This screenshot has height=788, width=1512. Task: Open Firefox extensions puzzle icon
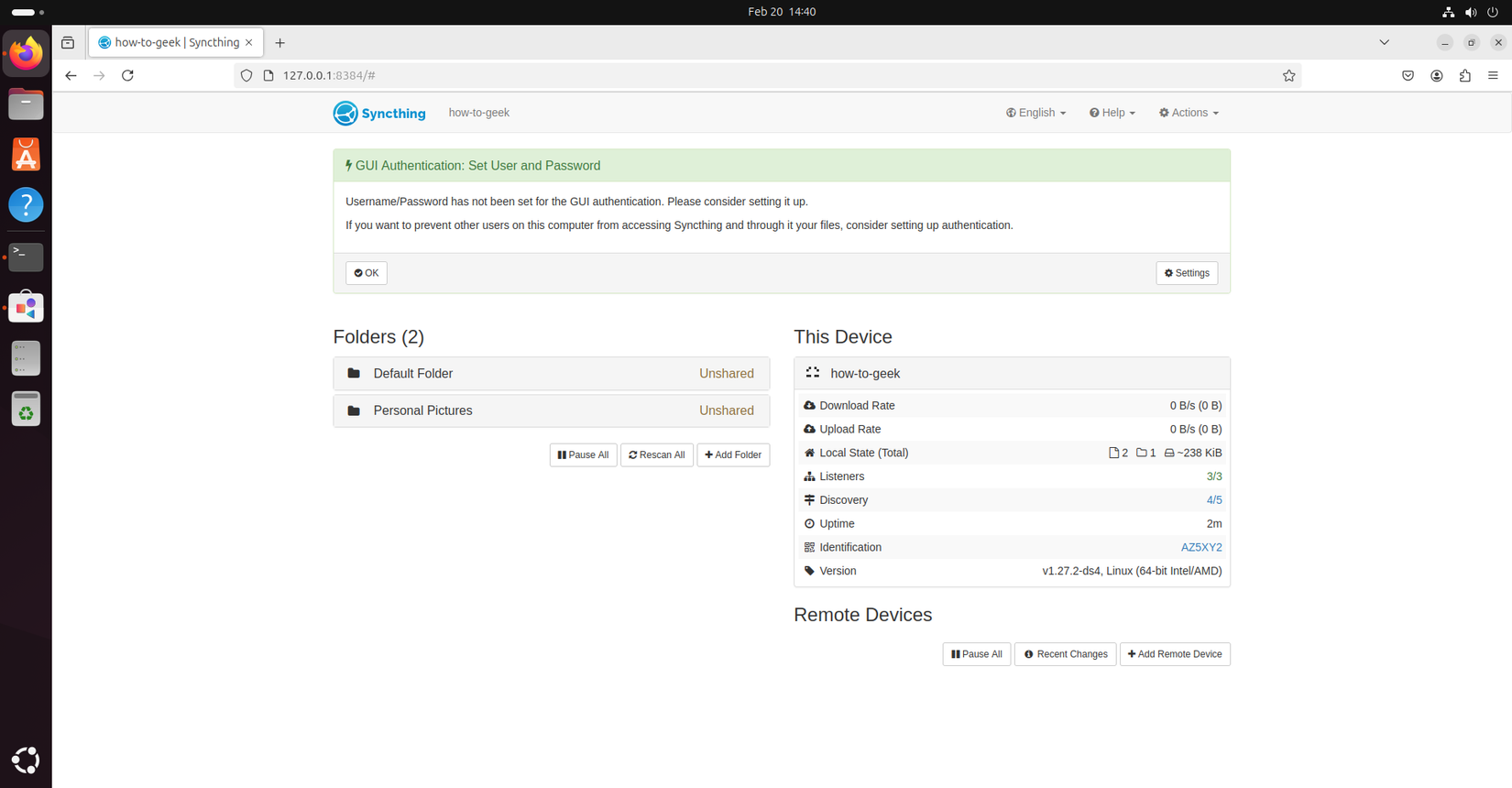click(x=1464, y=75)
